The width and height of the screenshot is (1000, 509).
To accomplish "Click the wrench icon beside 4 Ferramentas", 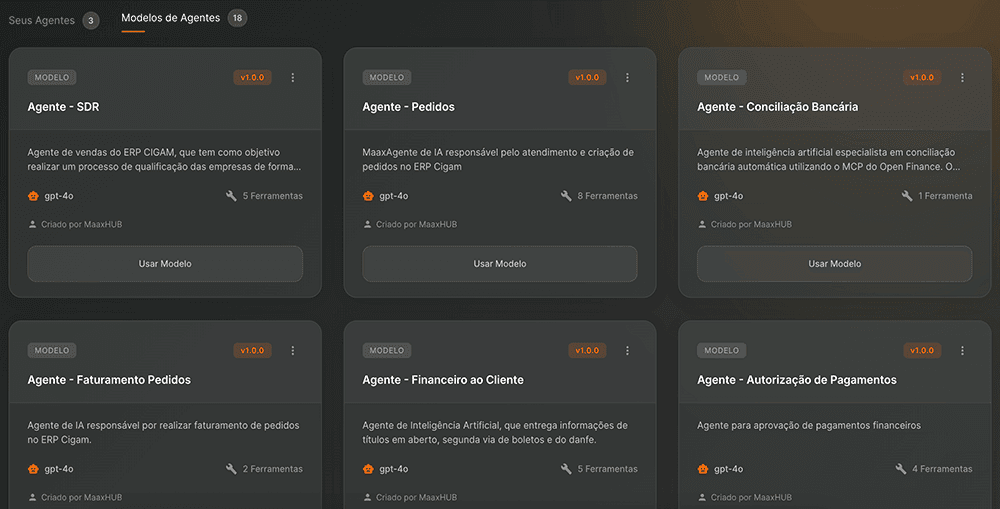I will click(x=901, y=469).
